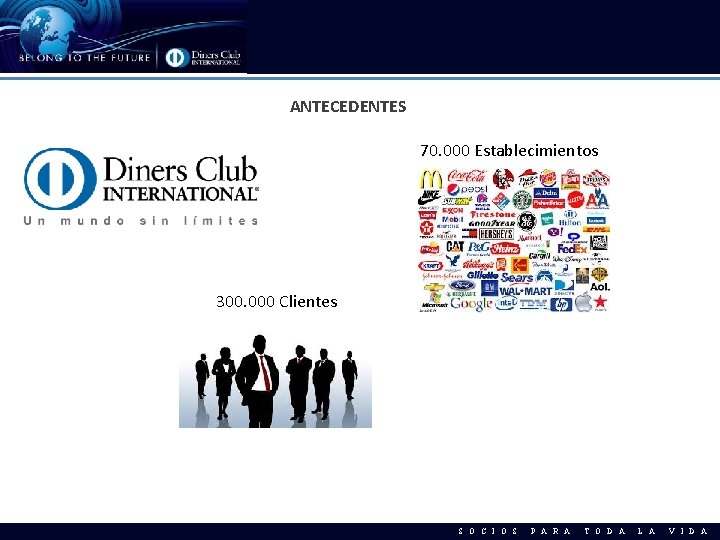The width and height of the screenshot is (720, 540).
Task: Click the Goodyear logo
Action: point(492,223)
